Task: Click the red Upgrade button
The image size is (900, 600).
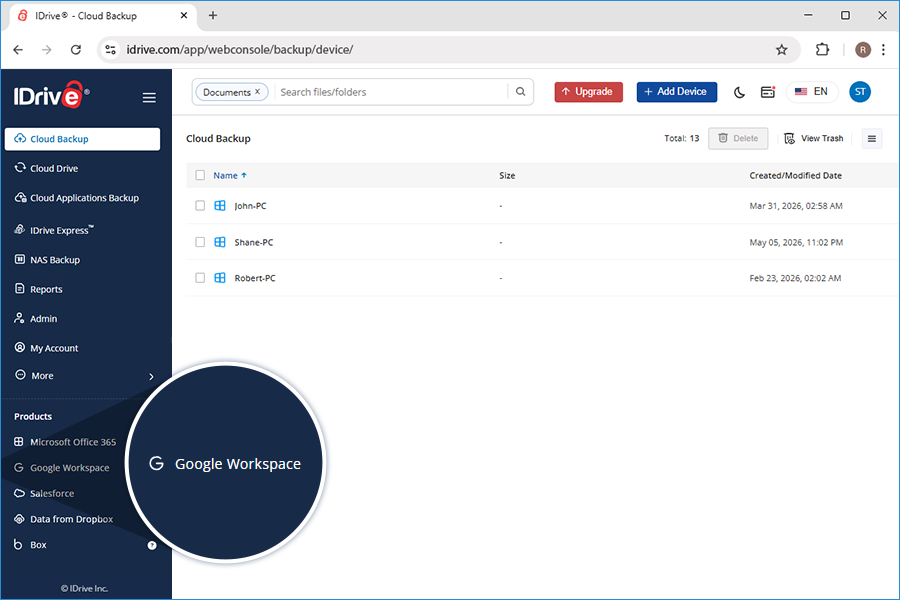Action: [588, 92]
